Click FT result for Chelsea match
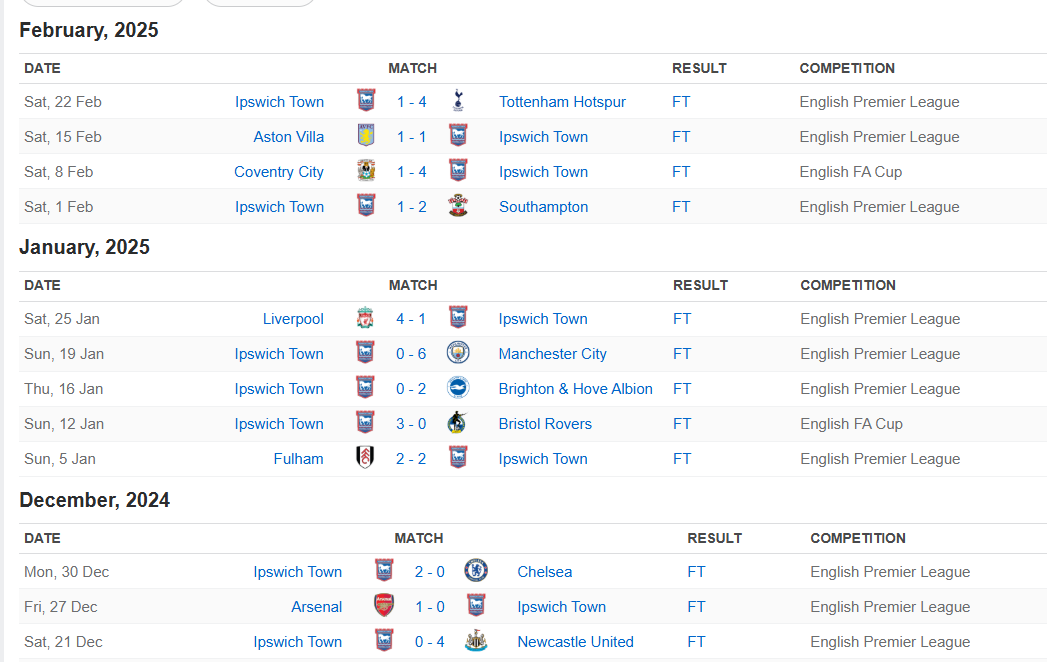 click(x=696, y=572)
